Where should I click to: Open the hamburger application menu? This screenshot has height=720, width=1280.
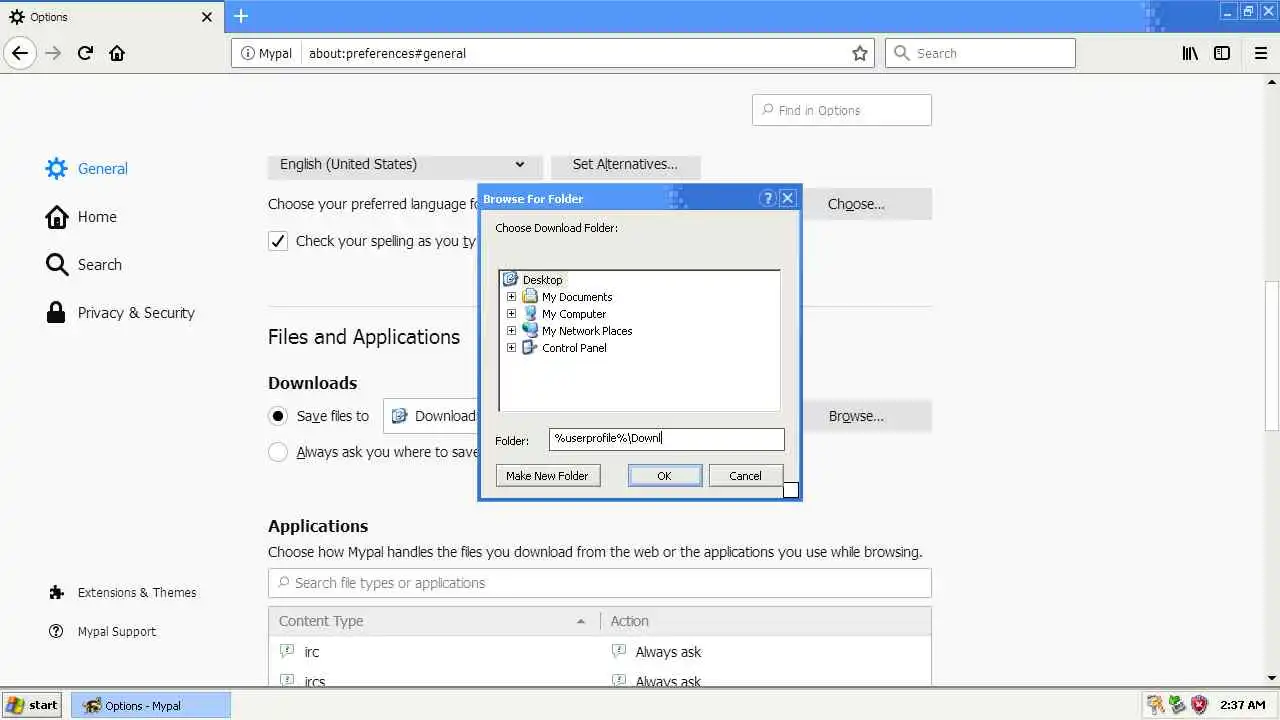[1260, 53]
